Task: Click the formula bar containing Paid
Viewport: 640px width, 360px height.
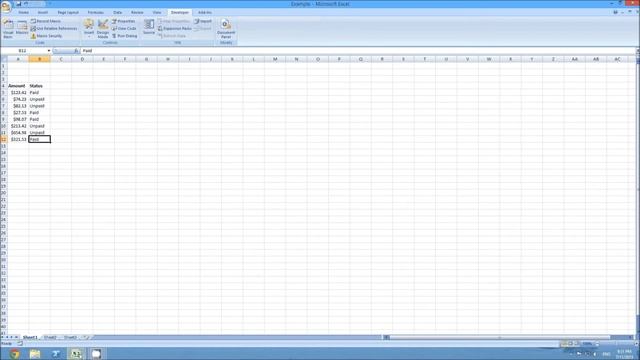Action: tap(357, 51)
